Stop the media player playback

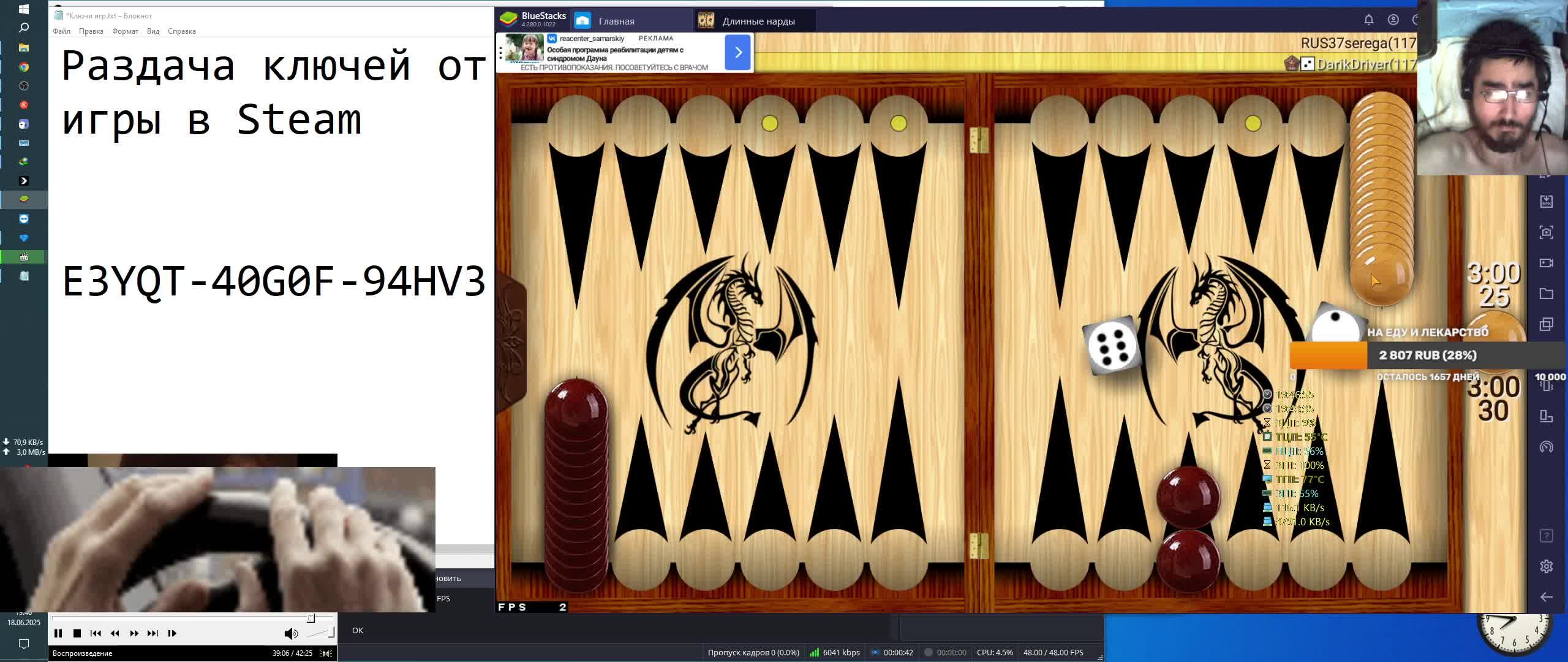(77, 633)
